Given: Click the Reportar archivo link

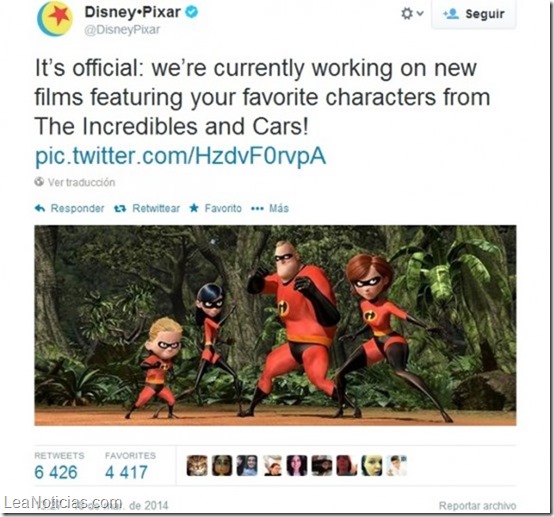Looking at the screenshot, I should click(x=477, y=506).
